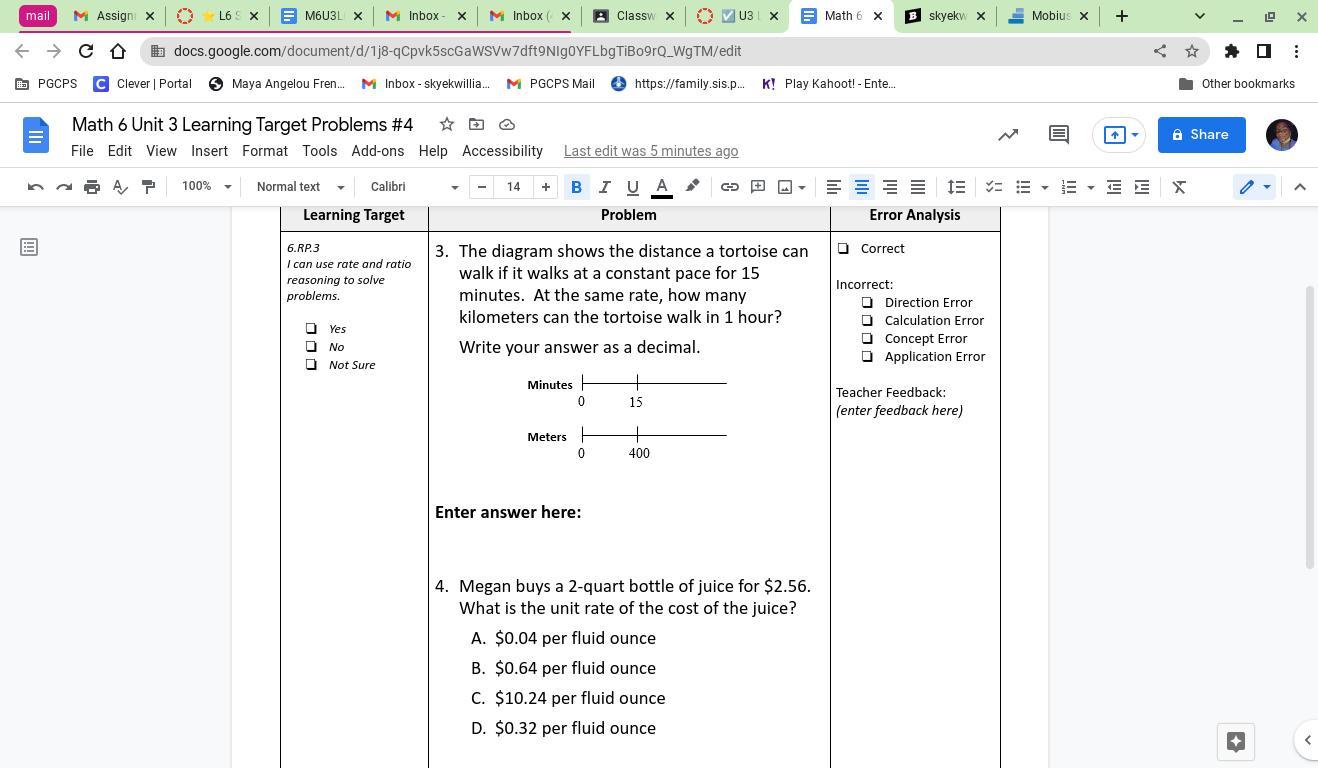This screenshot has height=768, width=1318.
Task: Expand the Calibri font dropdown
Action: click(x=413, y=187)
